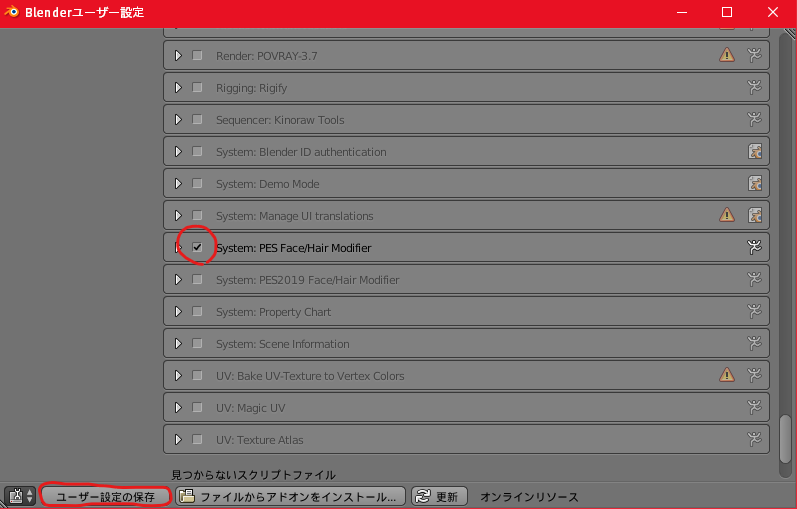Expand UV: Magic UV details
The image size is (797, 509).
pos(178,408)
